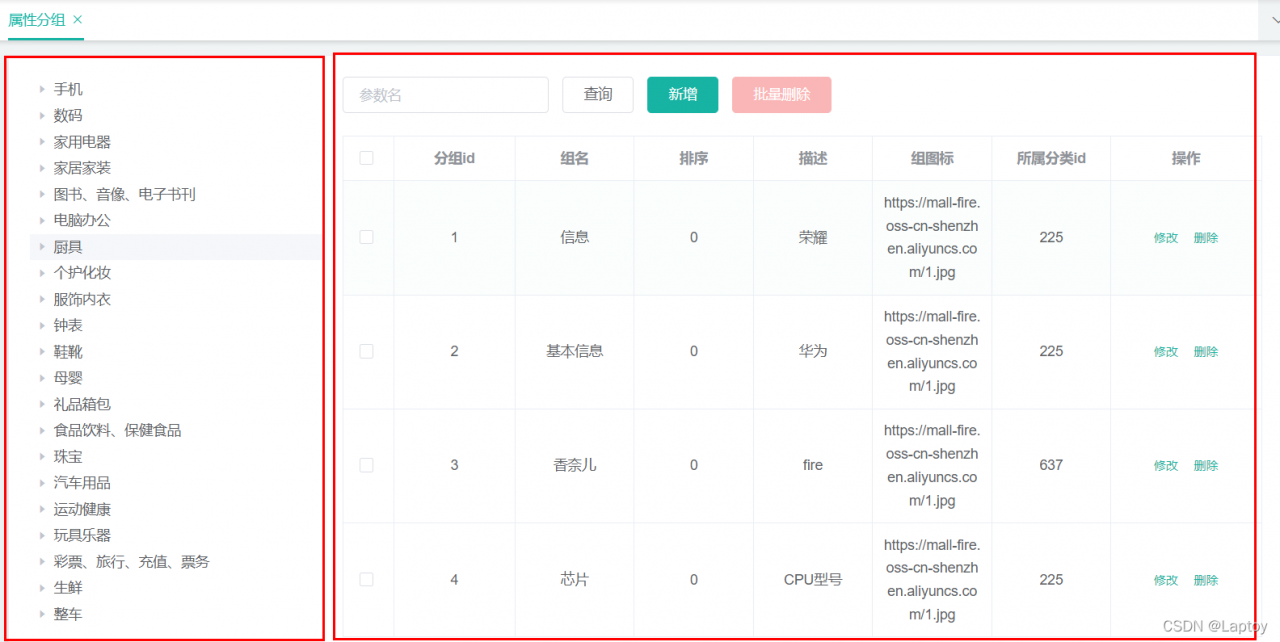Expand the 手机 category node arrow
1280x642 pixels.
[x=42, y=89]
